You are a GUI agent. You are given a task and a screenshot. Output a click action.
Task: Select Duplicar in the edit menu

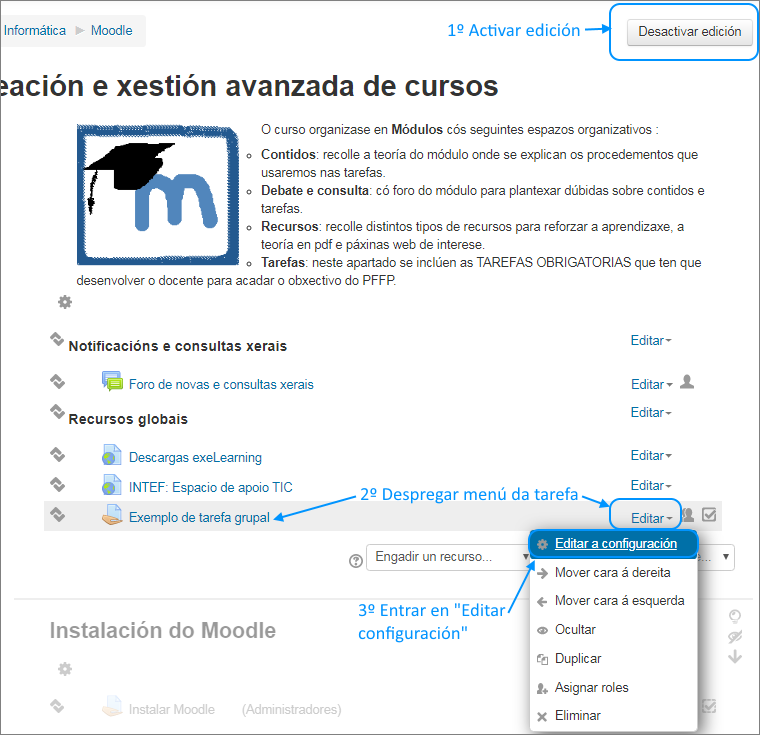coord(613,658)
